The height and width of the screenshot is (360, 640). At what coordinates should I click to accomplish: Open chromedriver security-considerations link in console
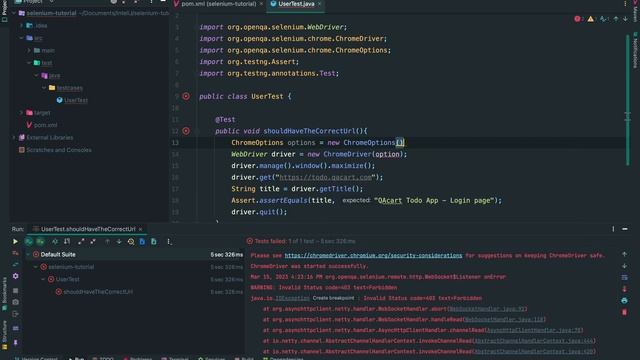click(x=373, y=256)
